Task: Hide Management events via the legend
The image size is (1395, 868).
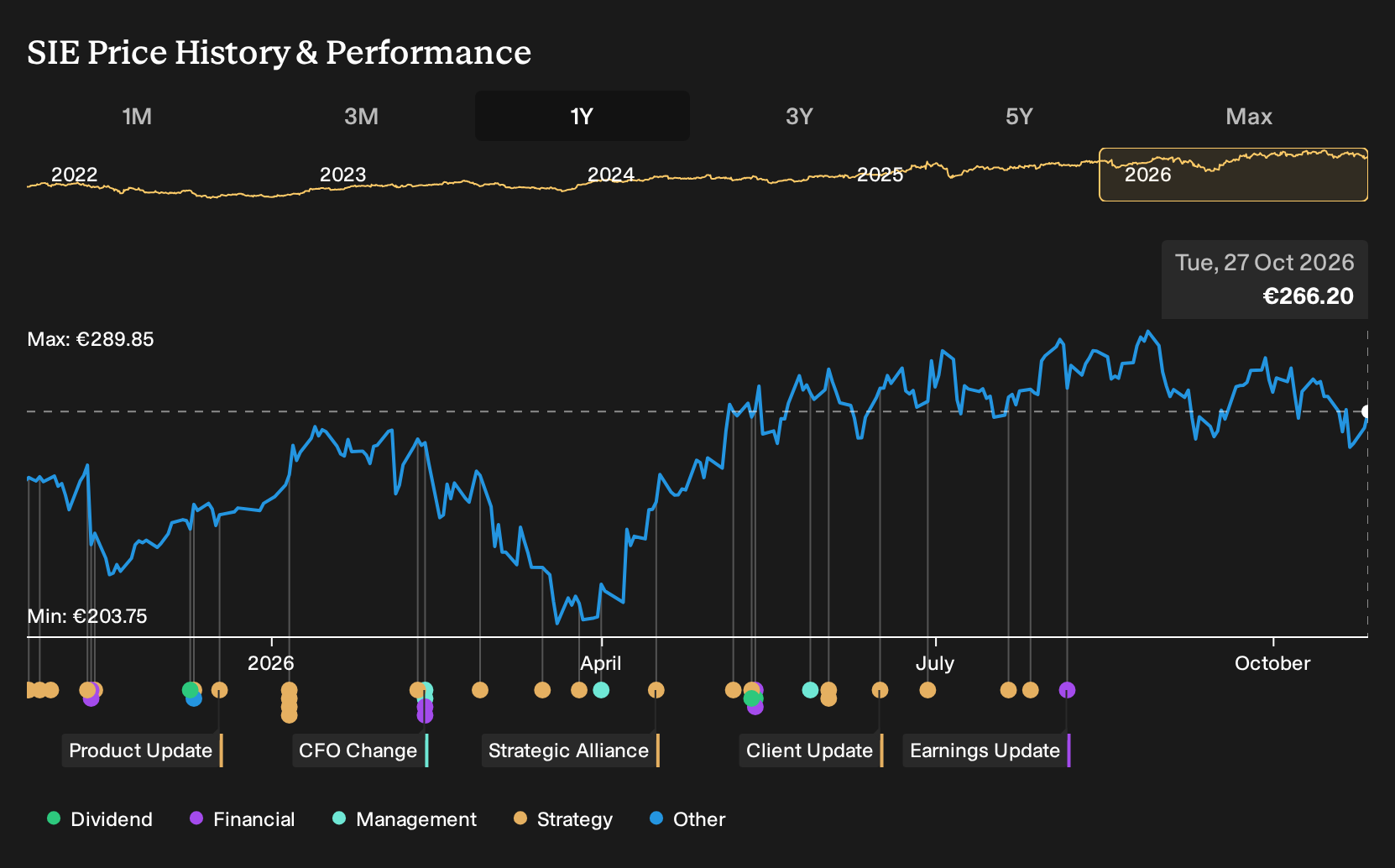Action: pos(405,819)
